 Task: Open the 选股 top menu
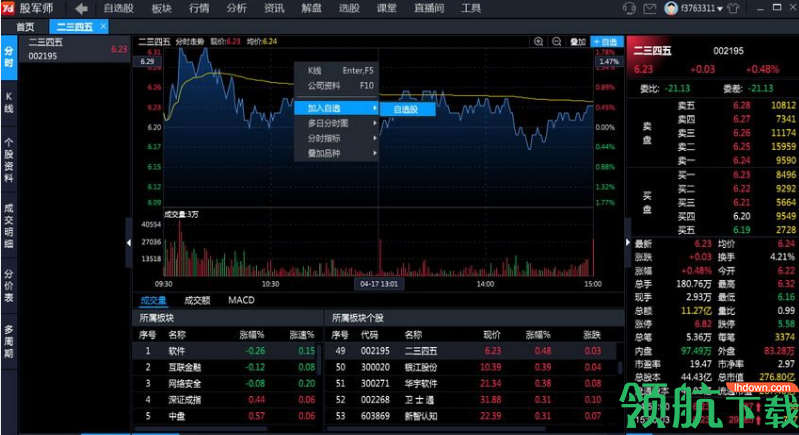(x=349, y=8)
